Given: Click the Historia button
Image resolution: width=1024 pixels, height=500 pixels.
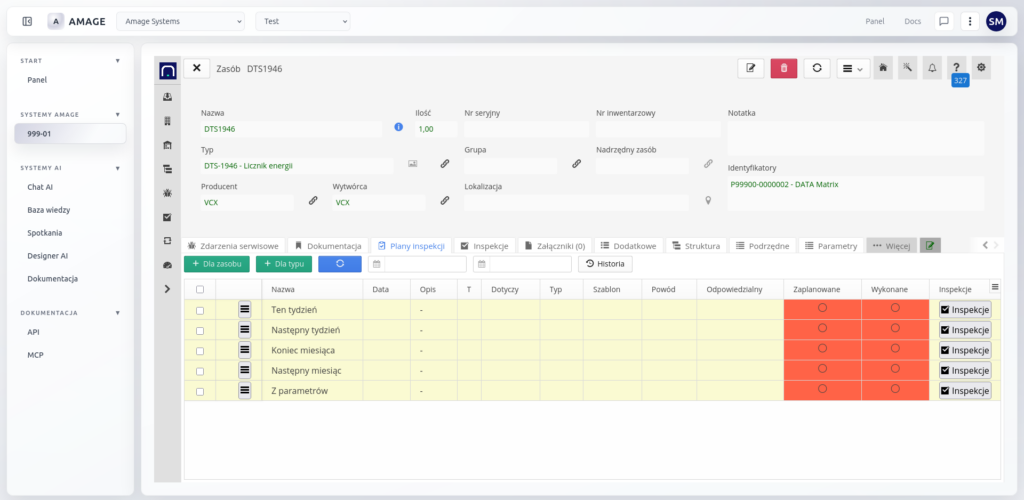Looking at the screenshot, I should click(x=605, y=264).
